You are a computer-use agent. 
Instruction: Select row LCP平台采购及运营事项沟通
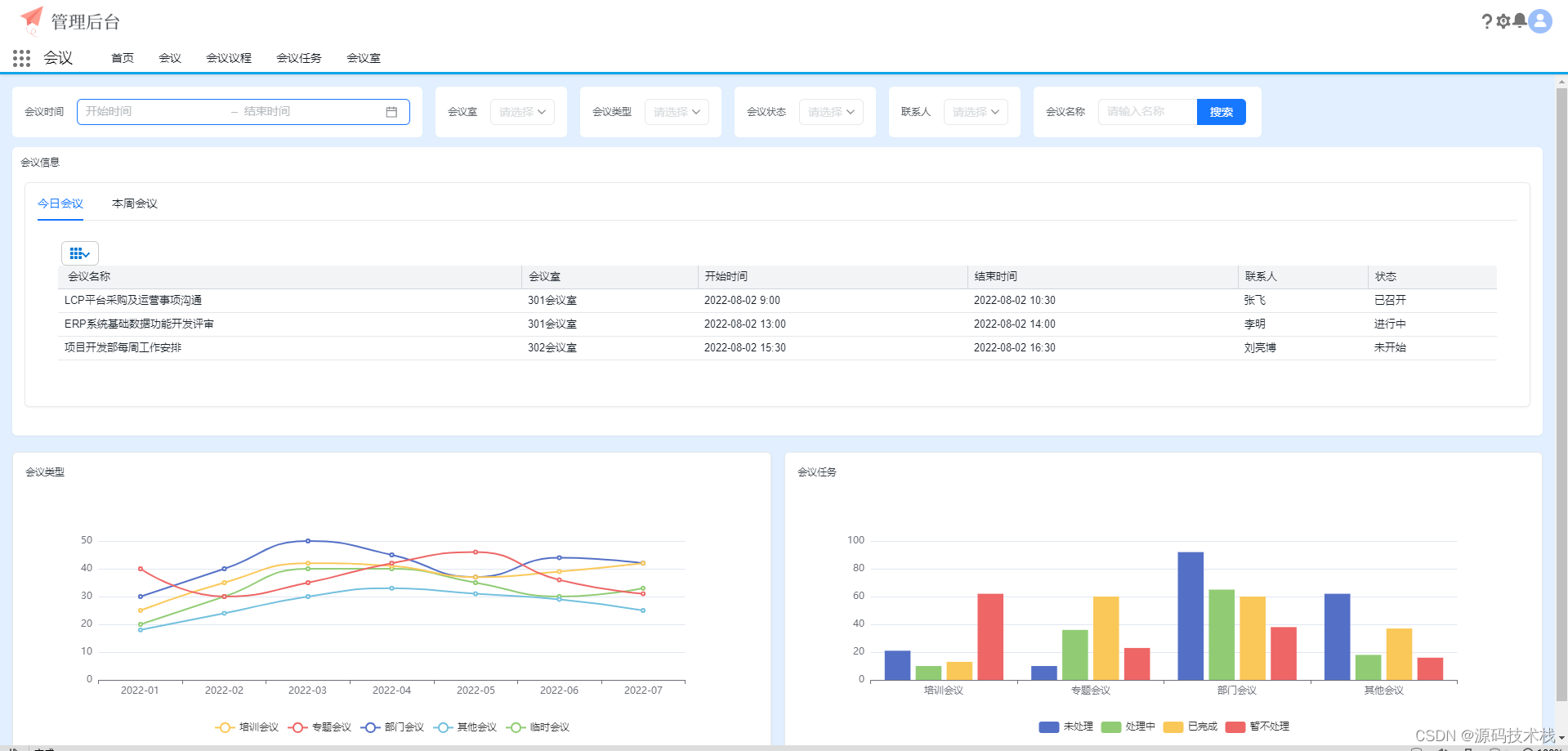pyautogui.click(x=777, y=301)
